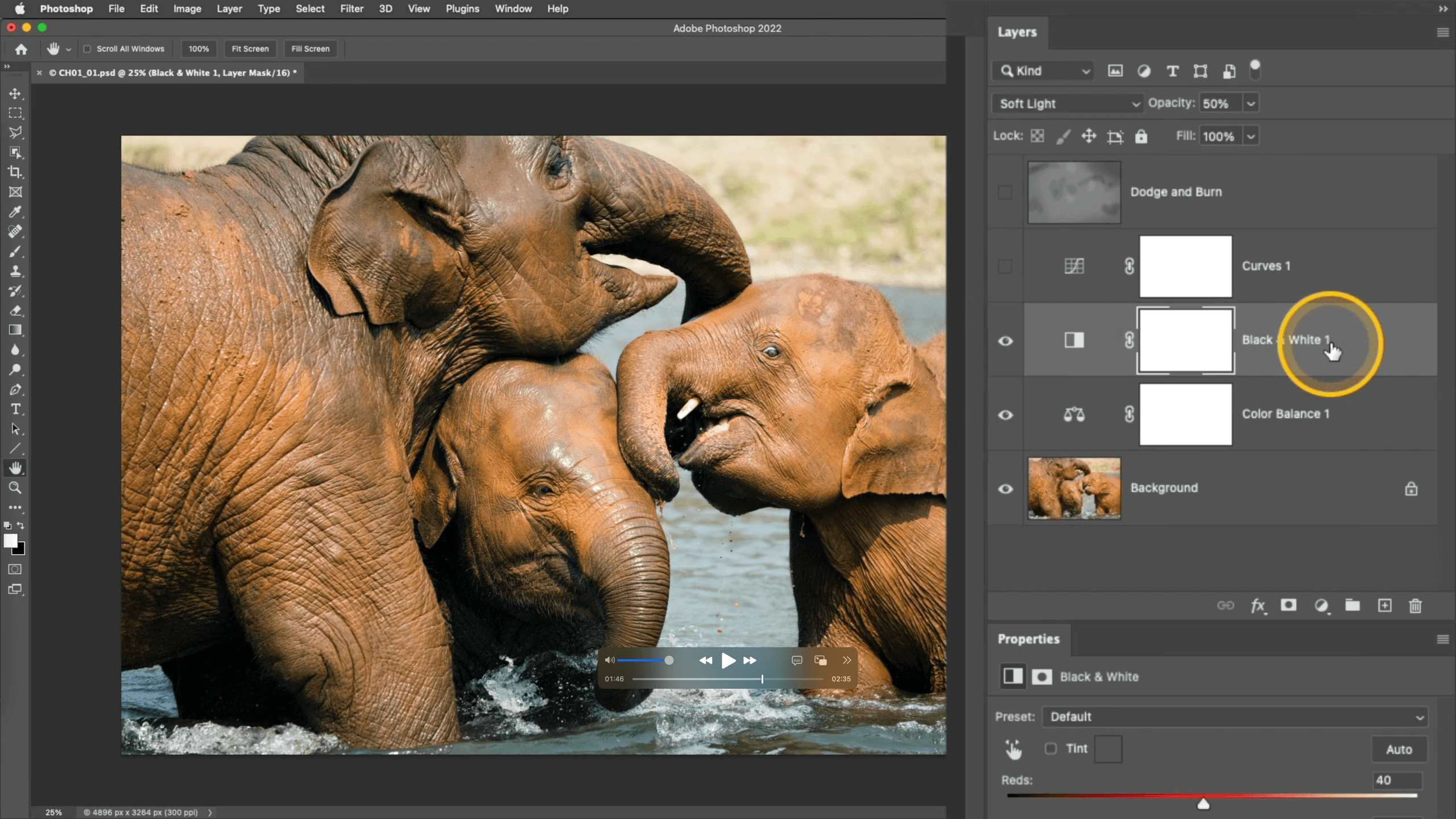Select the Move tool
Image resolution: width=1456 pixels, height=819 pixels.
tap(15, 93)
